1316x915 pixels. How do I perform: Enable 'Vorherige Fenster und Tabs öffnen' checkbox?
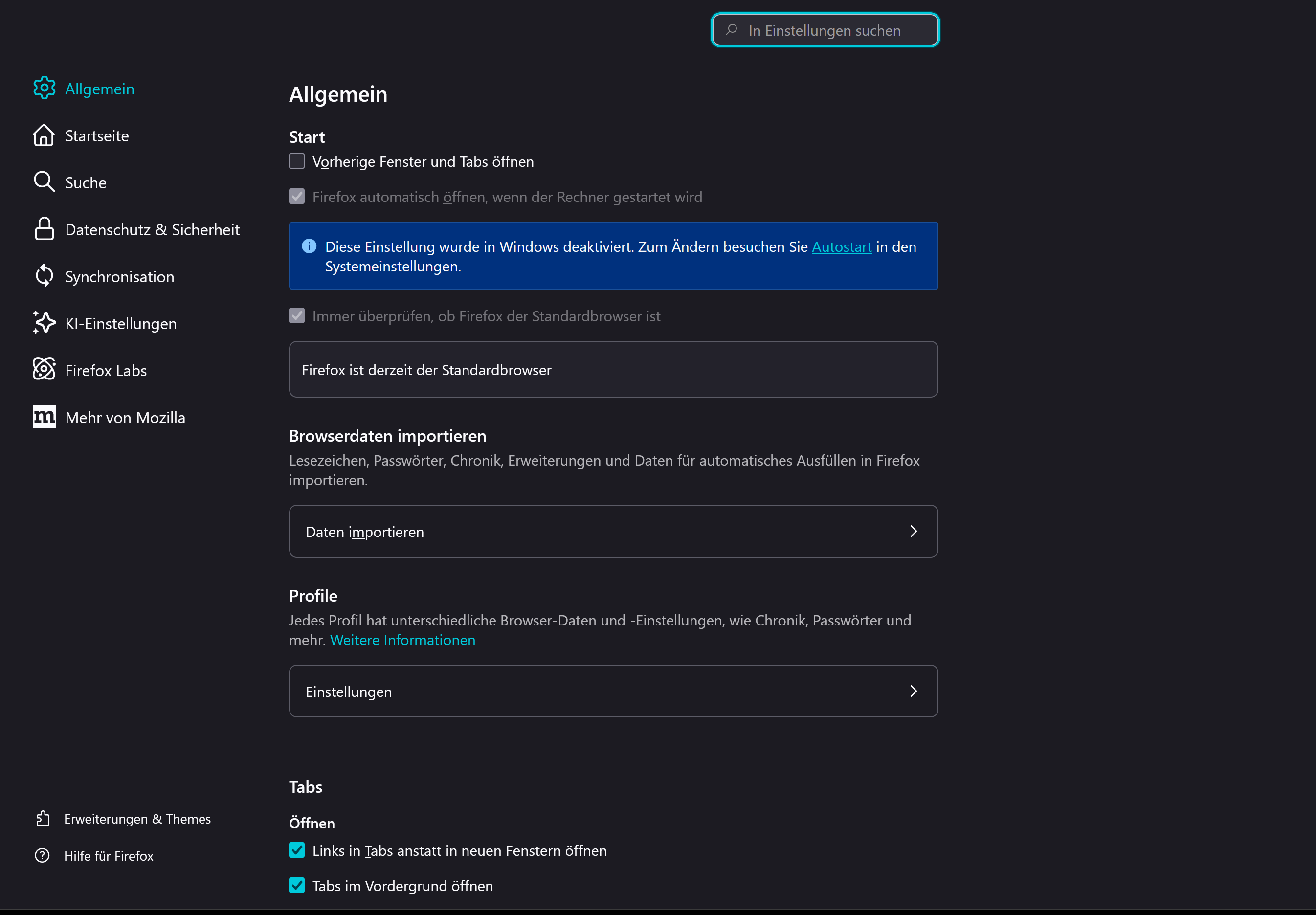tap(297, 162)
